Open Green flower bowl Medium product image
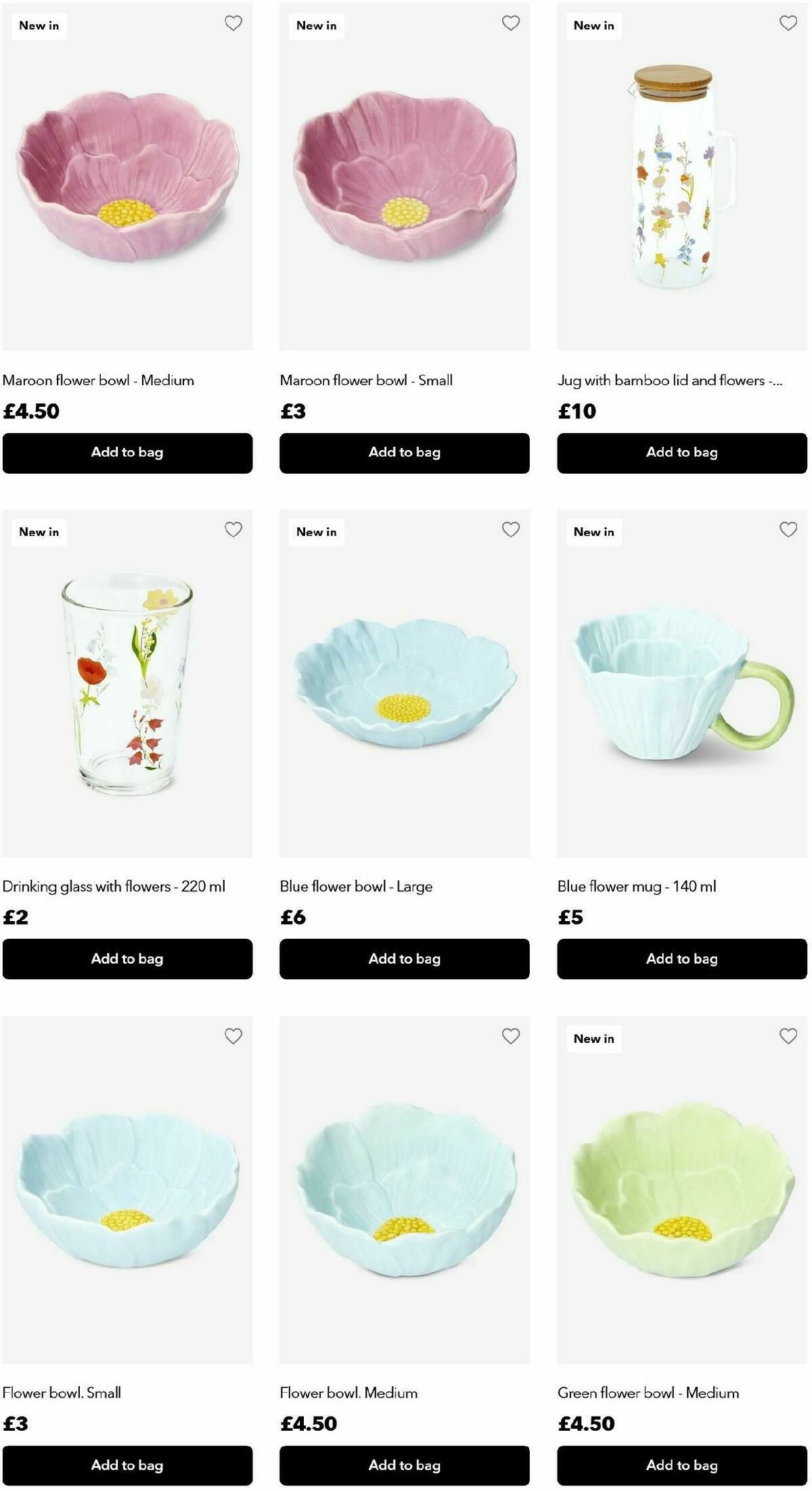The image size is (812, 1491). point(682,1189)
